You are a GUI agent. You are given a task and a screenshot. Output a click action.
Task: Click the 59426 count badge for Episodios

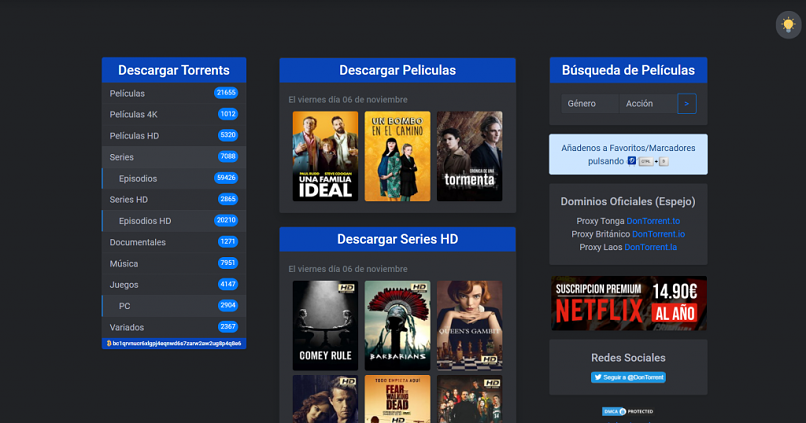(x=226, y=178)
